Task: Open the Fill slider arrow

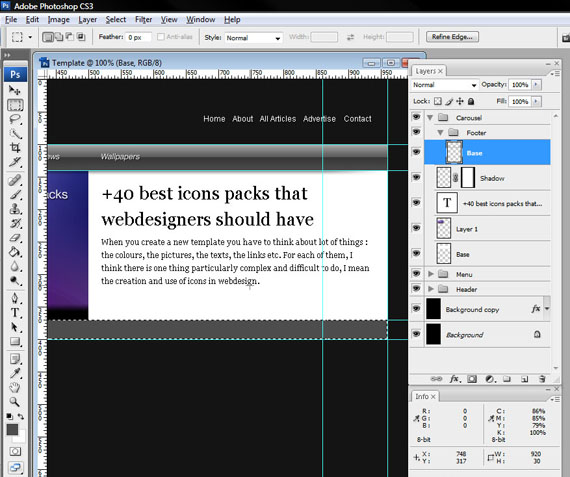Action: [536, 101]
